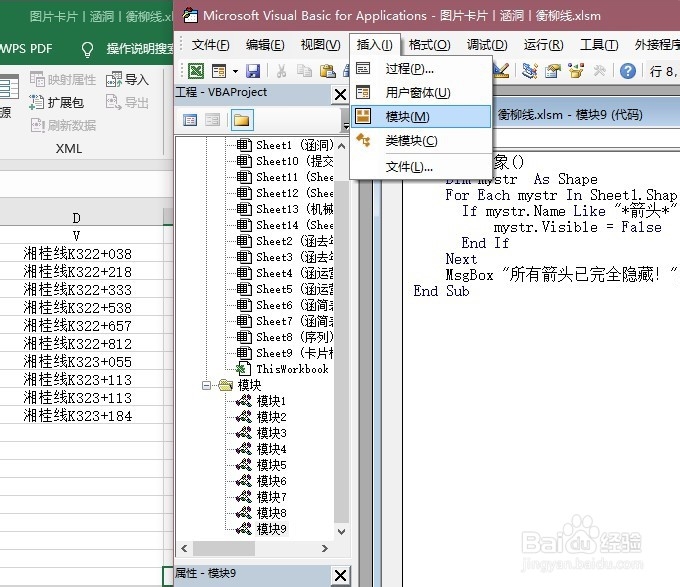The image size is (680, 587).
Task: Open the Object Browser toolbar icon
Action: tap(576, 71)
